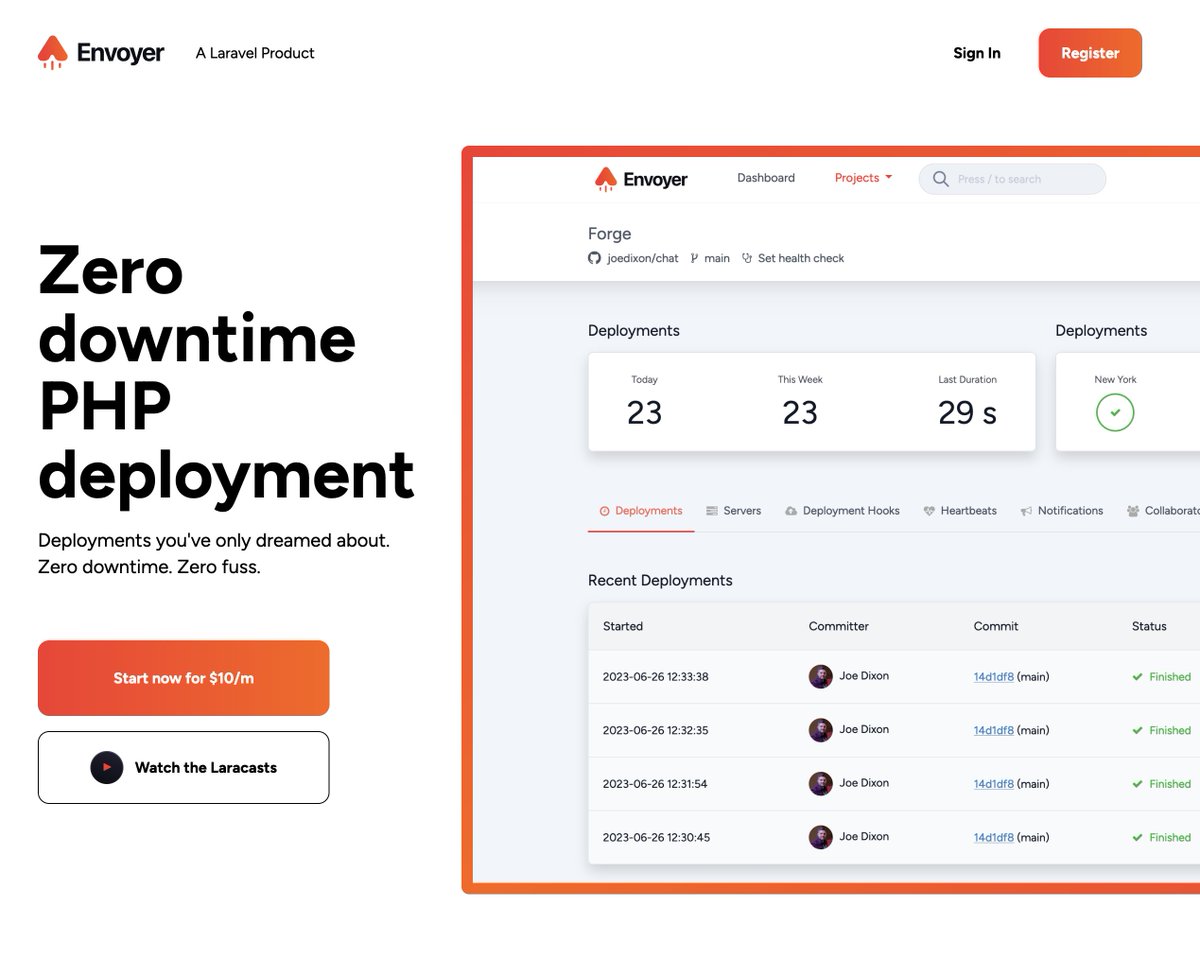Click the Status column header

coord(1149,626)
